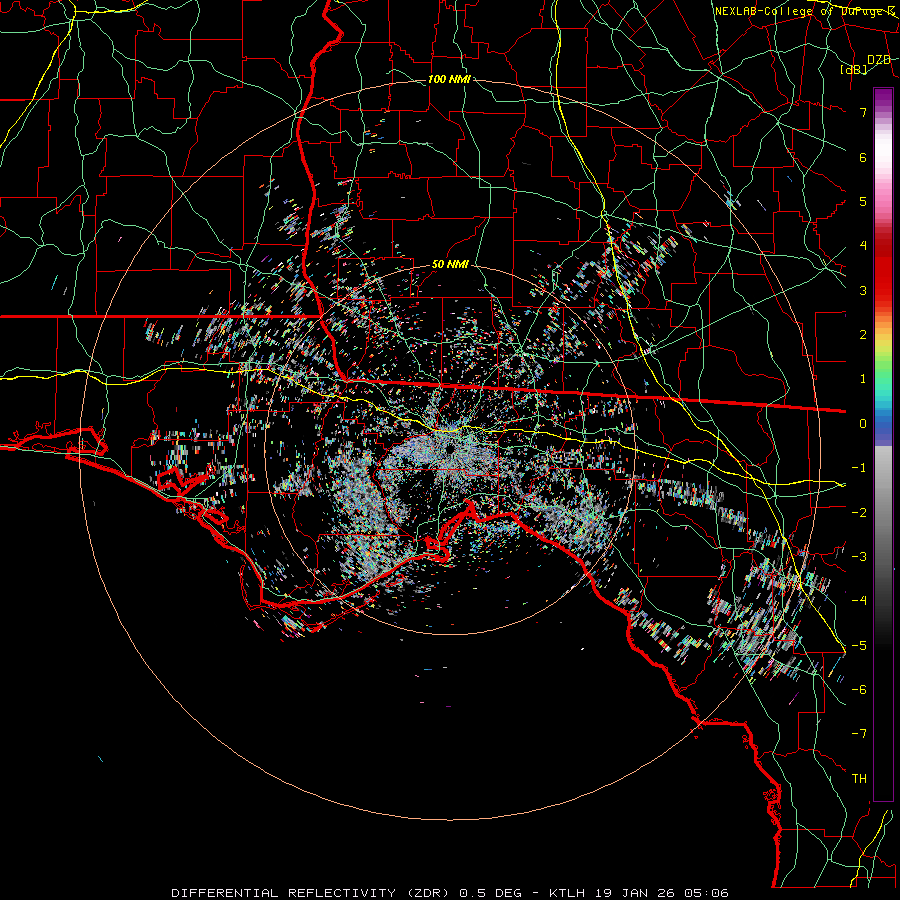900x900 pixels.
Task: Click the 0 value on the scale
Action: (863, 424)
